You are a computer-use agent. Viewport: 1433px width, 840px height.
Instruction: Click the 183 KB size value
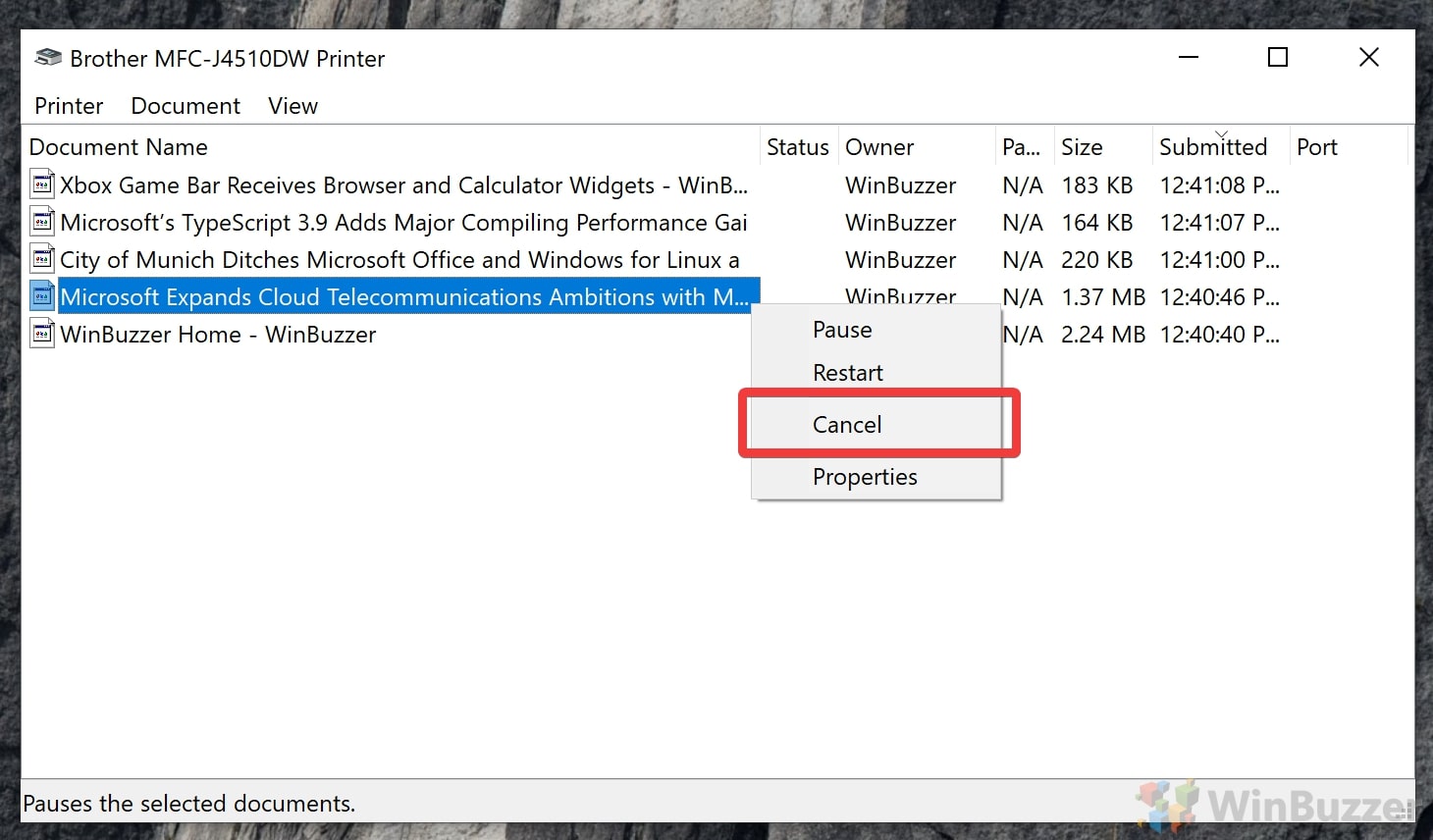click(1096, 185)
